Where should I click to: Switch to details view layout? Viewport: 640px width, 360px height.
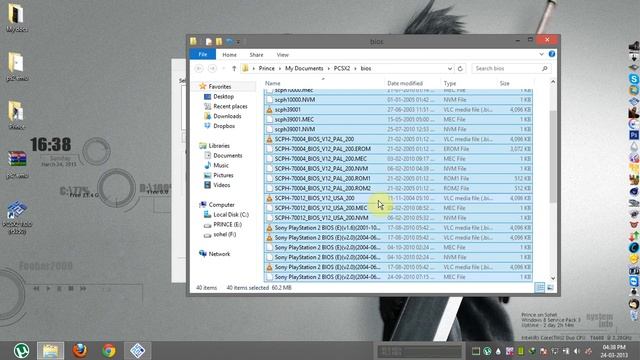540,287
